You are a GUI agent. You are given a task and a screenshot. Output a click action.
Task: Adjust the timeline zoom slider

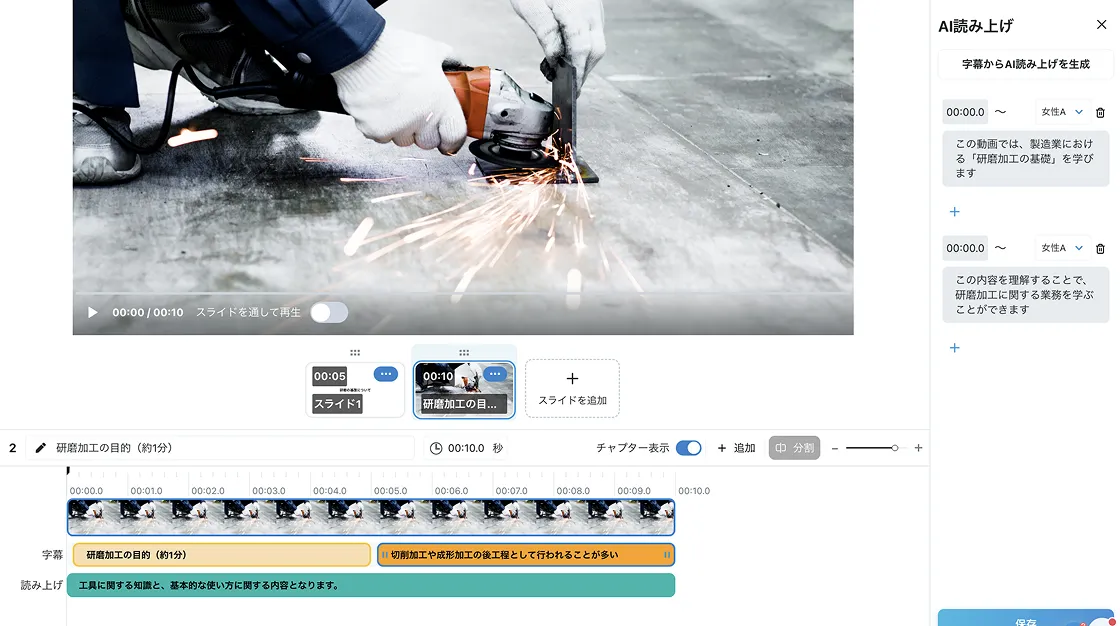tap(894, 448)
